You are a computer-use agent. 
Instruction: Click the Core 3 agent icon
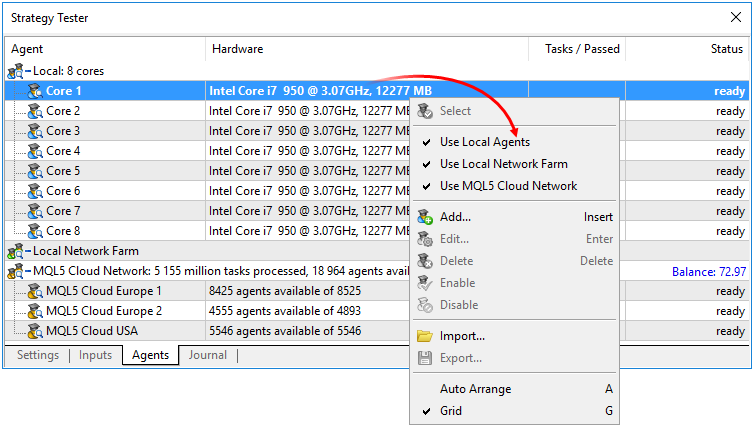click(35, 131)
